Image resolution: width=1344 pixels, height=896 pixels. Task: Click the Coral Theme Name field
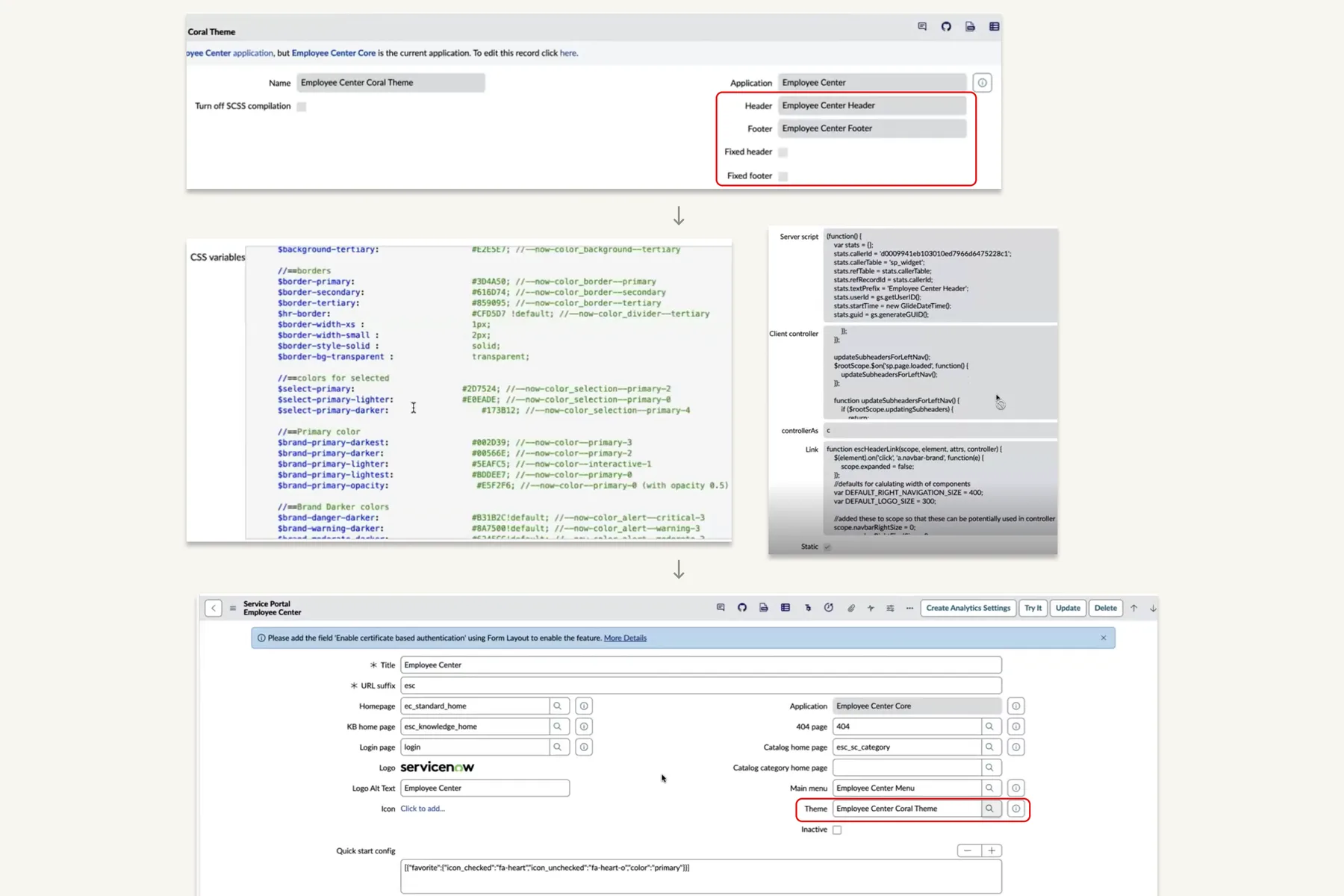click(x=391, y=83)
